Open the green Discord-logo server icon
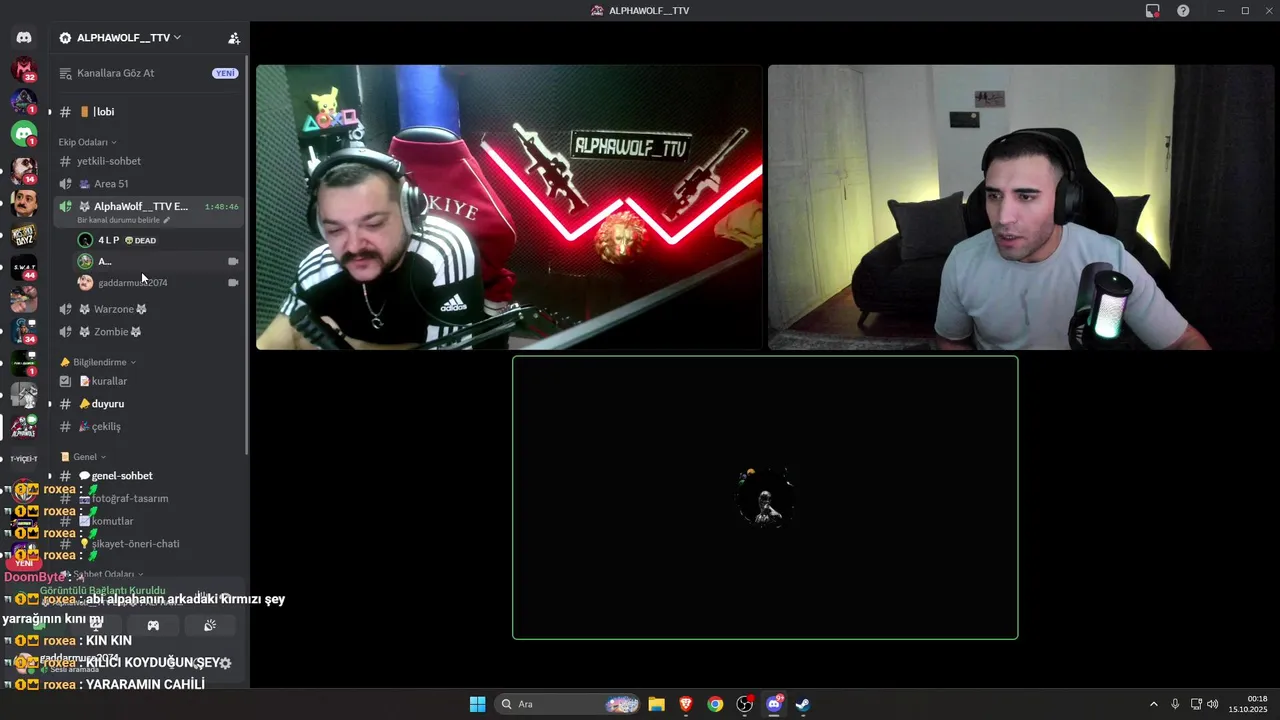This screenshot has width=1280, height=720. click(x=24, y=132)
